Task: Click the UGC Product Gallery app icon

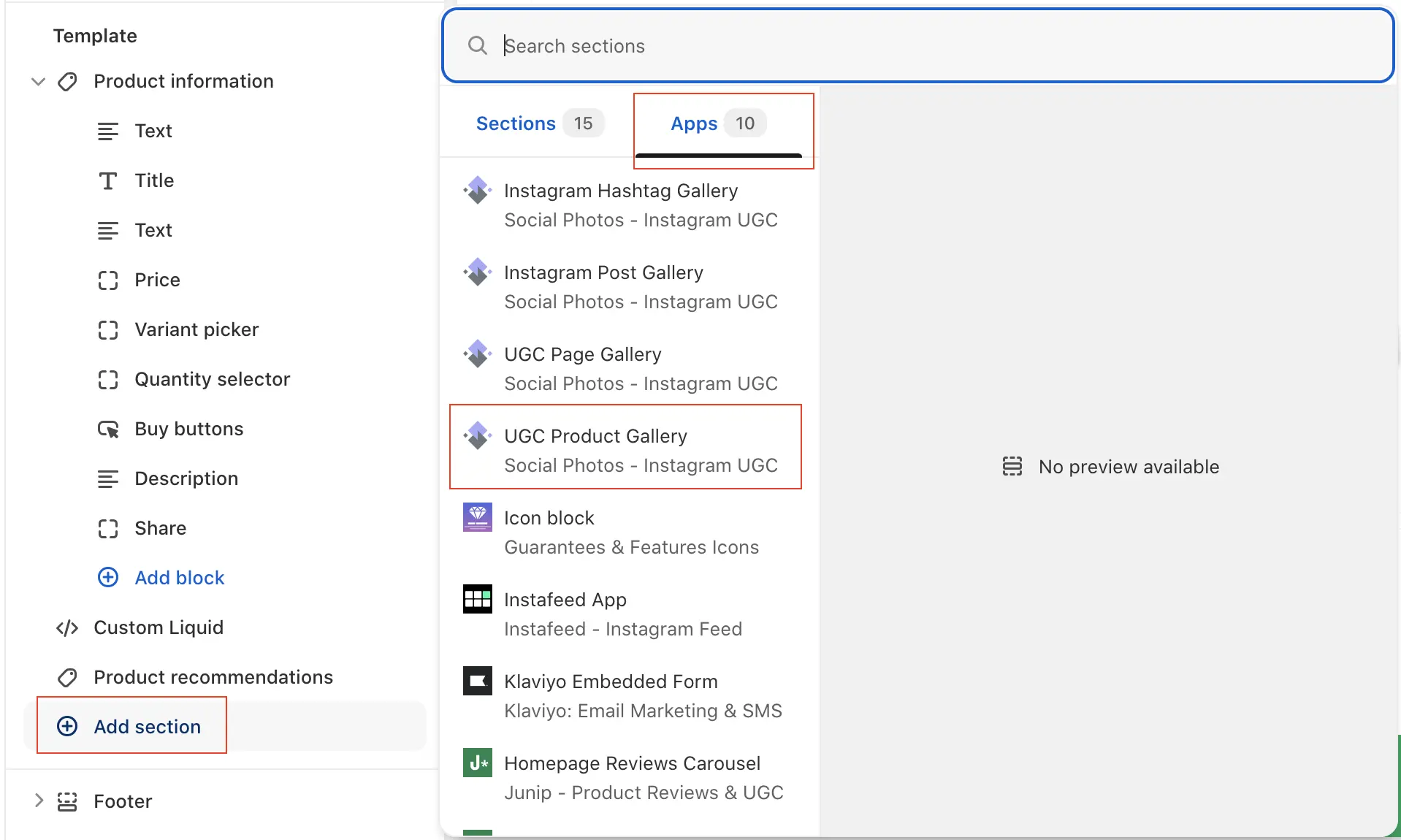Action: (478, 436)
